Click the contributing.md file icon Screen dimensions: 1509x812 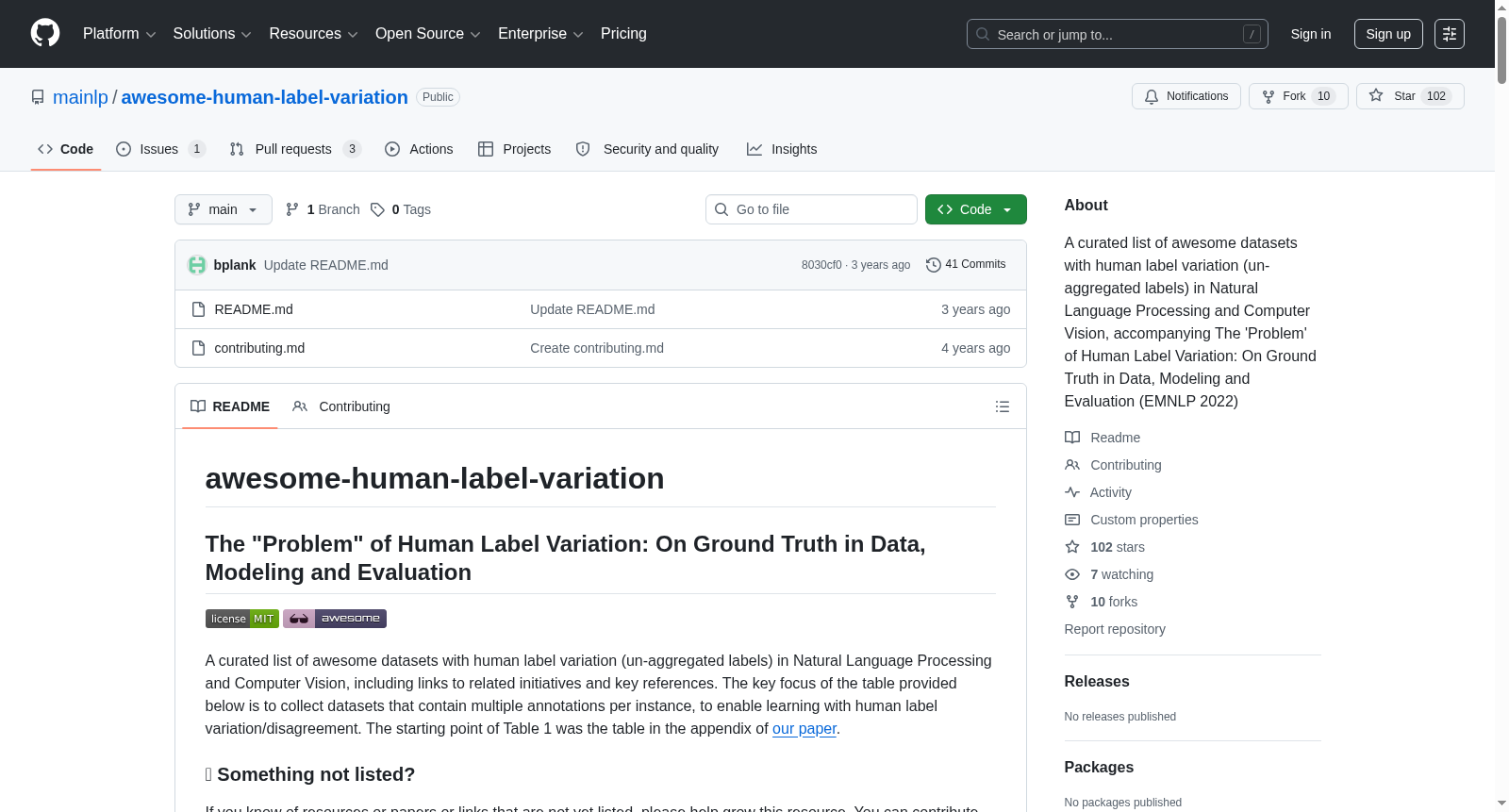[x=198, y=348]
